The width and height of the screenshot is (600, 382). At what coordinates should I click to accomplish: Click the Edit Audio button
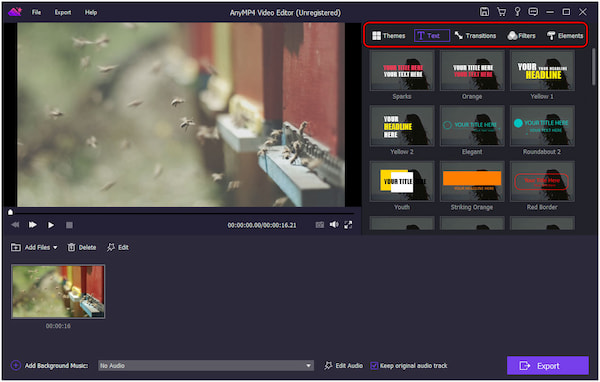click(344, 366)
